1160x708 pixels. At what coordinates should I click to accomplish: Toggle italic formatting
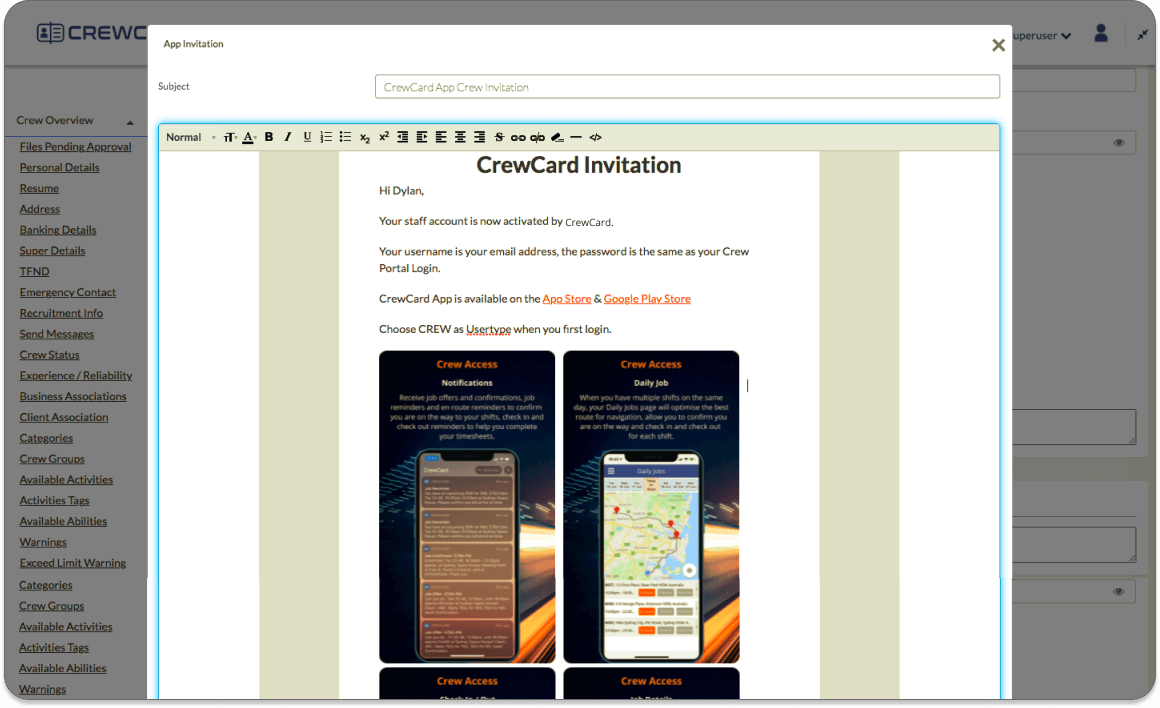(288, 137)
